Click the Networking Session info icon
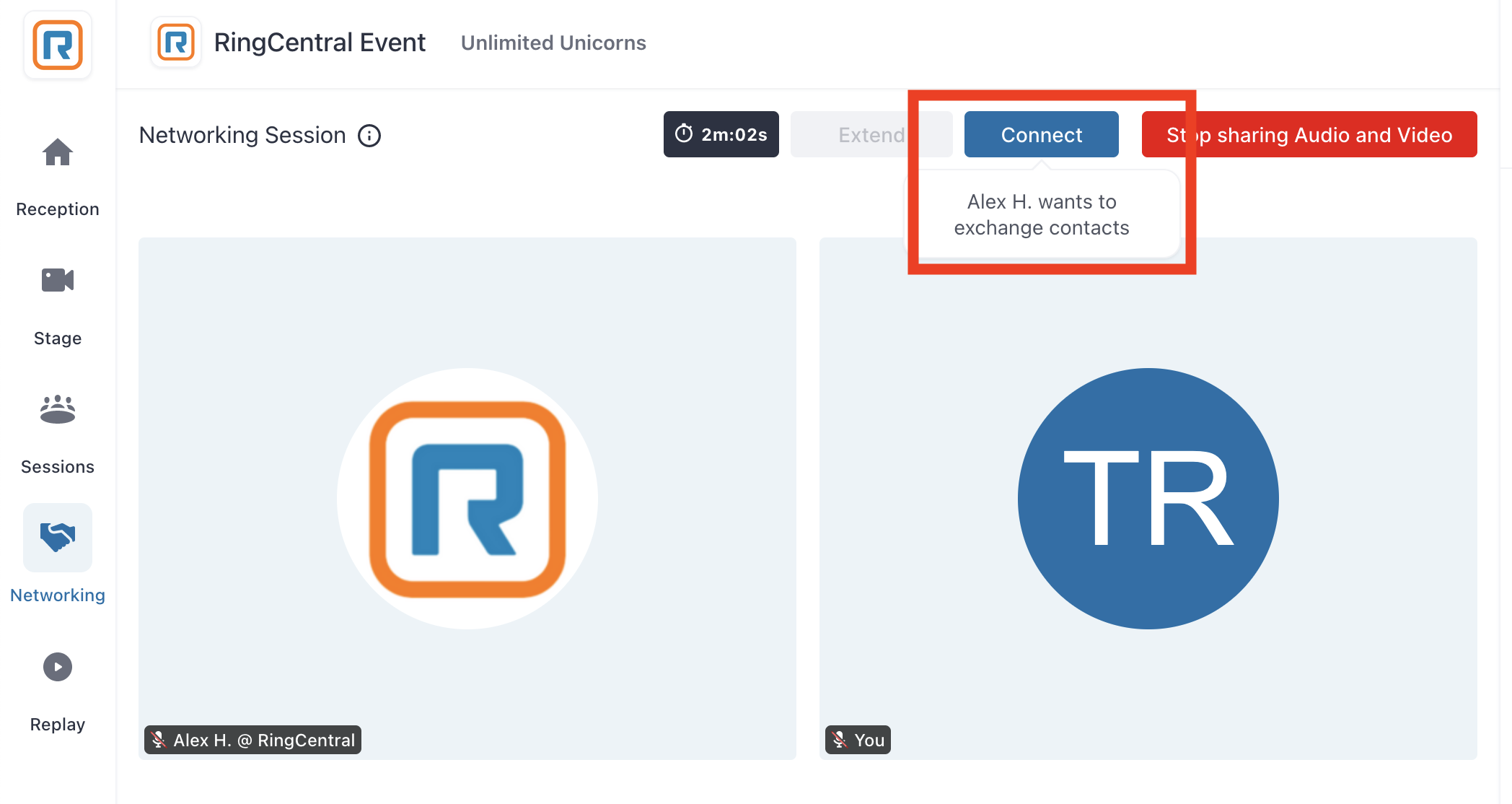 pyautogui.click(x=369, y=136)
